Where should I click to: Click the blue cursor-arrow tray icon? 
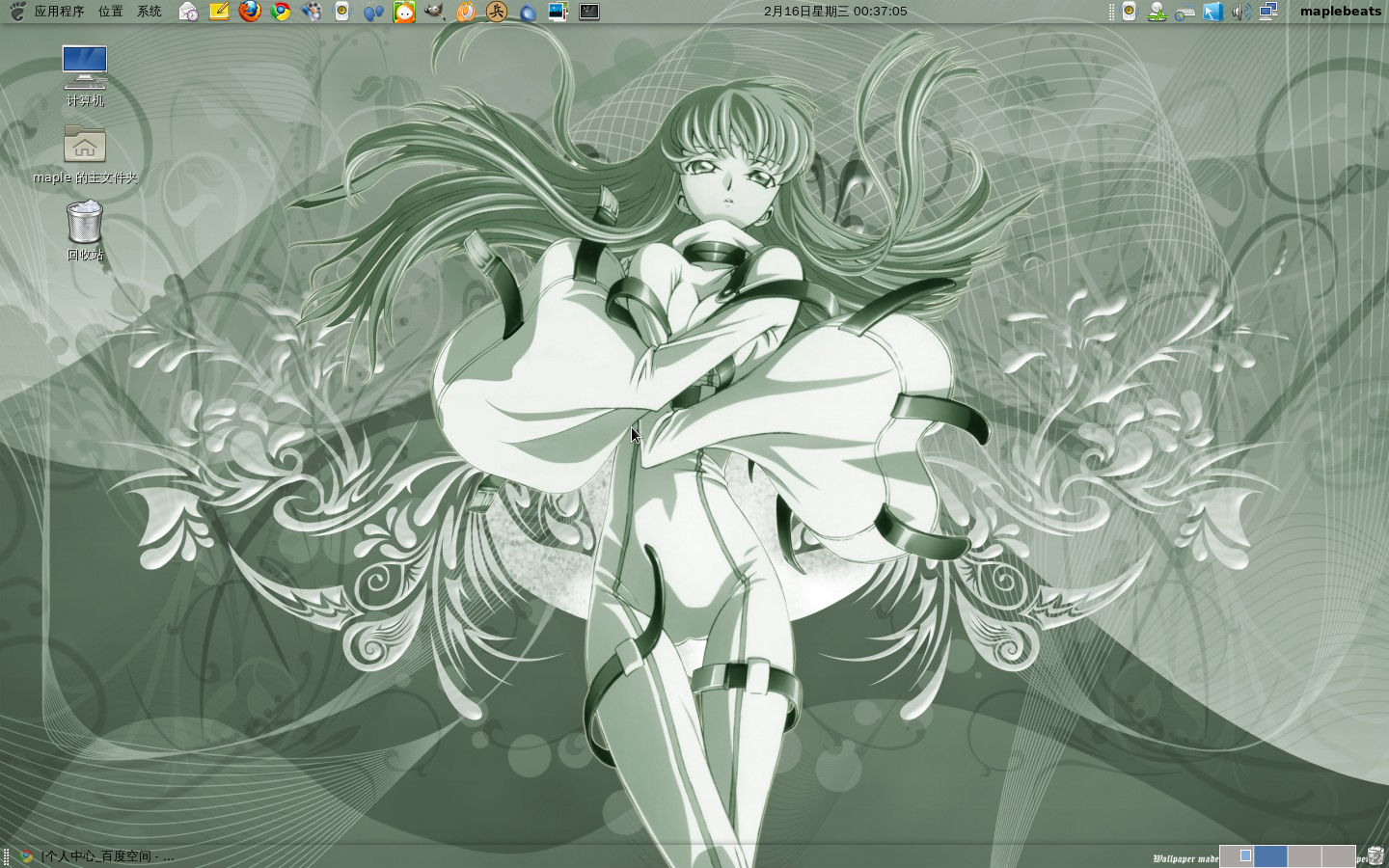[x=1213, y=12]
